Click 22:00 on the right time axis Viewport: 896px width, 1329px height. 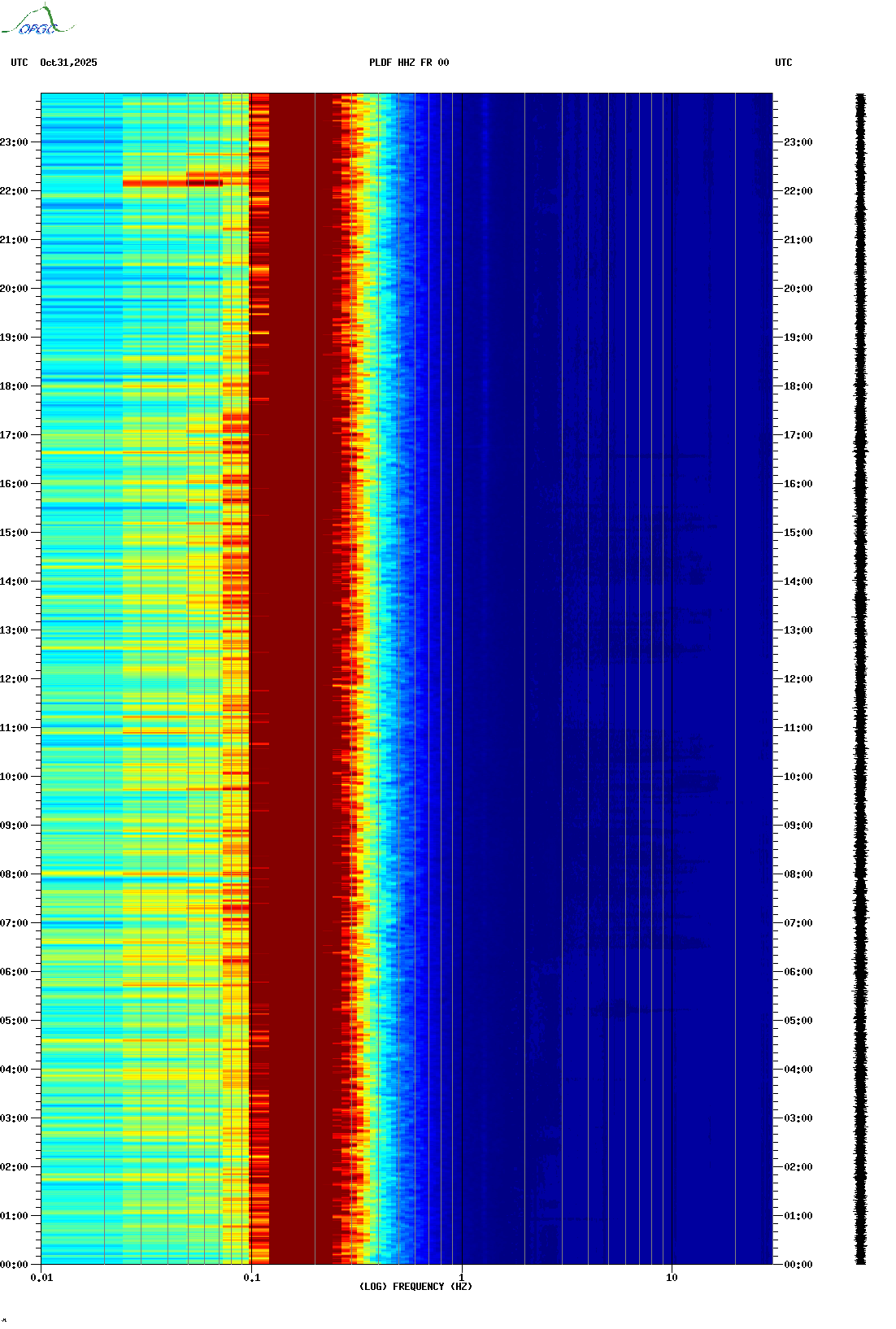point(798,191)
